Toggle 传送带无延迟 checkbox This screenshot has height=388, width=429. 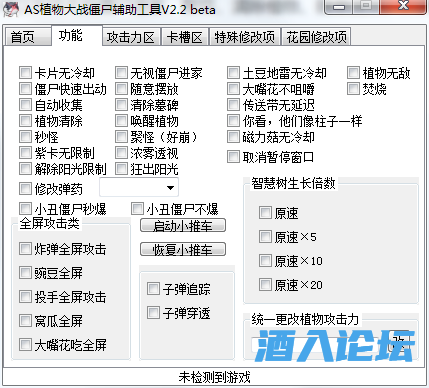coord(233,105)
